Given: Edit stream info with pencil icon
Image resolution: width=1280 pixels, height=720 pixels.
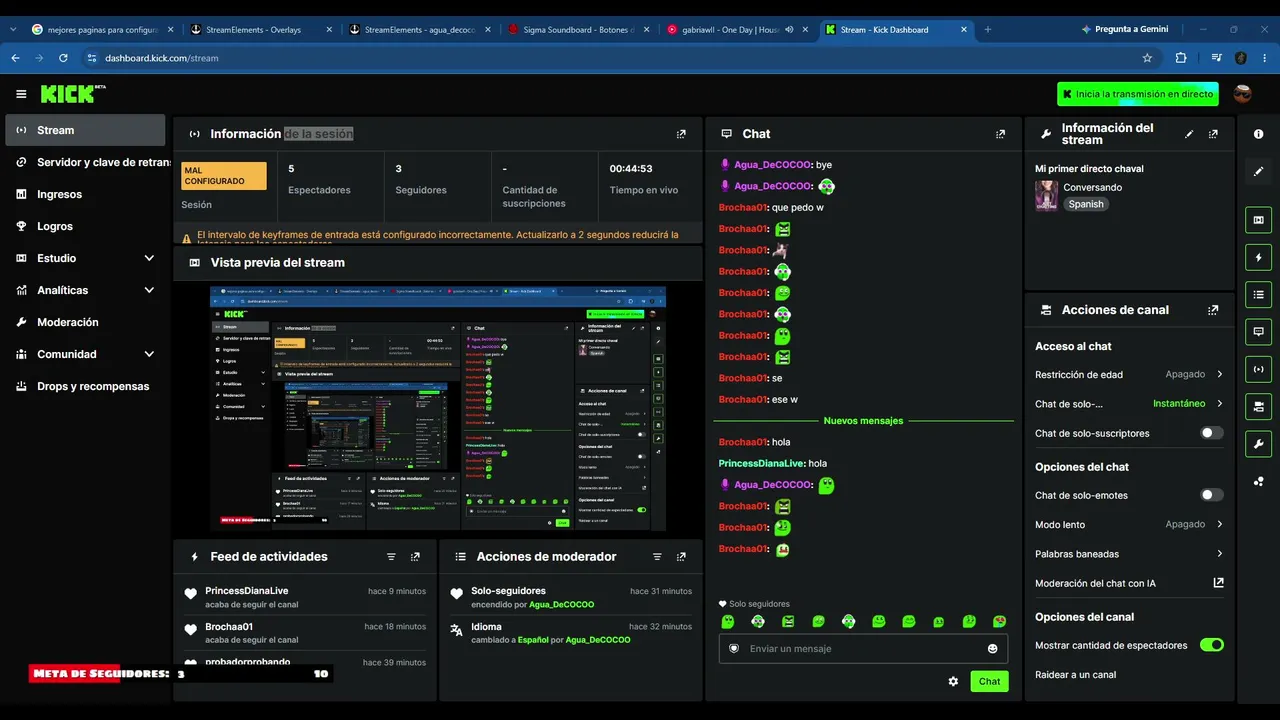Looking at the screenshot, I should coord(1189,134).
